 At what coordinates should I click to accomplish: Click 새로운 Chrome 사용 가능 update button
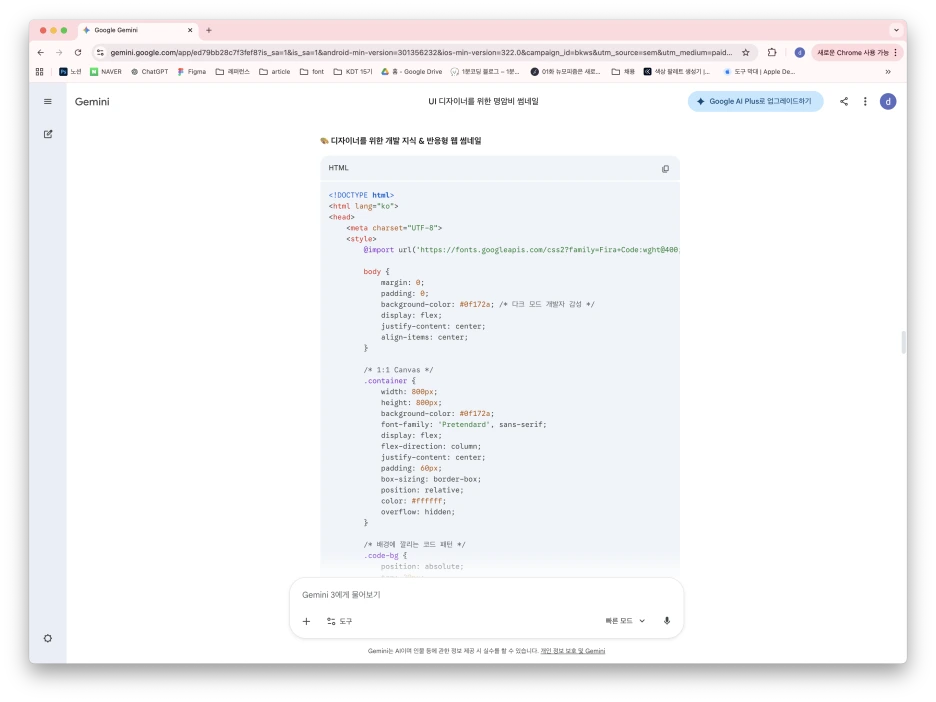pos(857,53)
